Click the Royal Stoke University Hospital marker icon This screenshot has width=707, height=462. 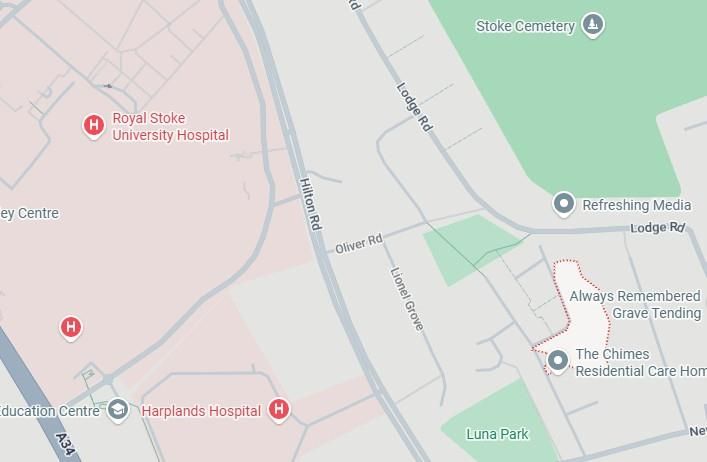click(x=93, y=126)
